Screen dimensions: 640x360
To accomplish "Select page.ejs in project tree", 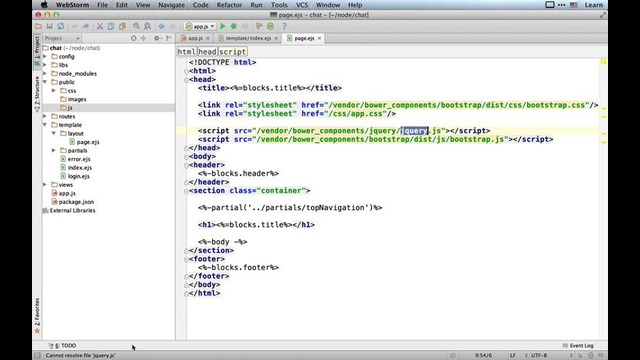I will point(88,142).
